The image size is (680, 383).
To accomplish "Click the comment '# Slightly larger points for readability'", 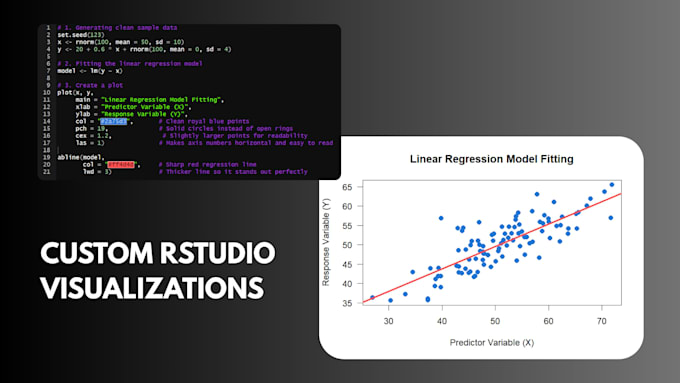I will click(235, 136).
